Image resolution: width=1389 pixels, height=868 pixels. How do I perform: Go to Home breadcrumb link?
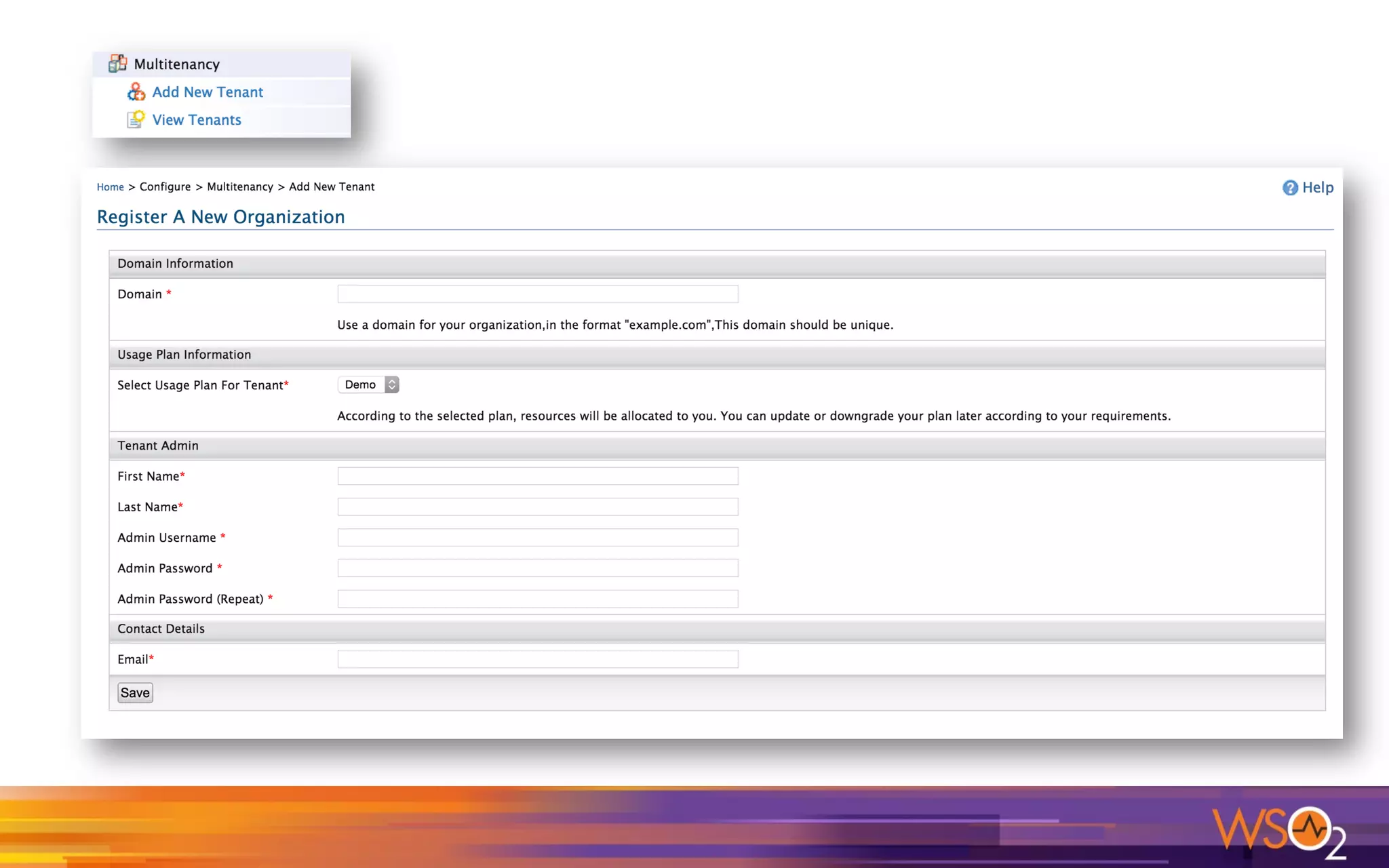[110, 187]
